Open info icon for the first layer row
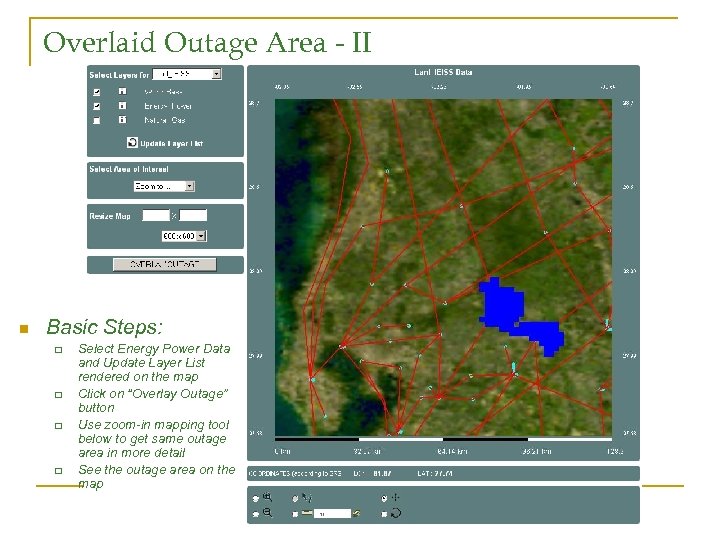 (122, 91)
